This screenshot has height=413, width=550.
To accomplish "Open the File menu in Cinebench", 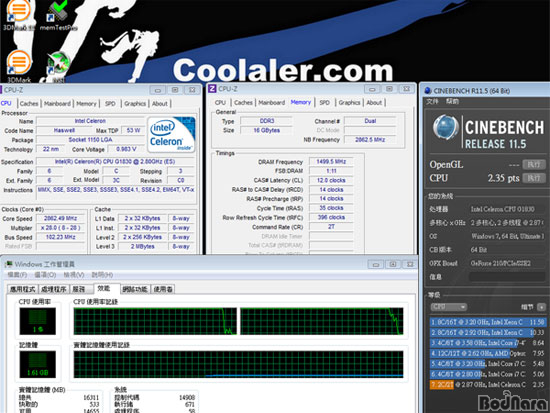I will tap(432, 101).
